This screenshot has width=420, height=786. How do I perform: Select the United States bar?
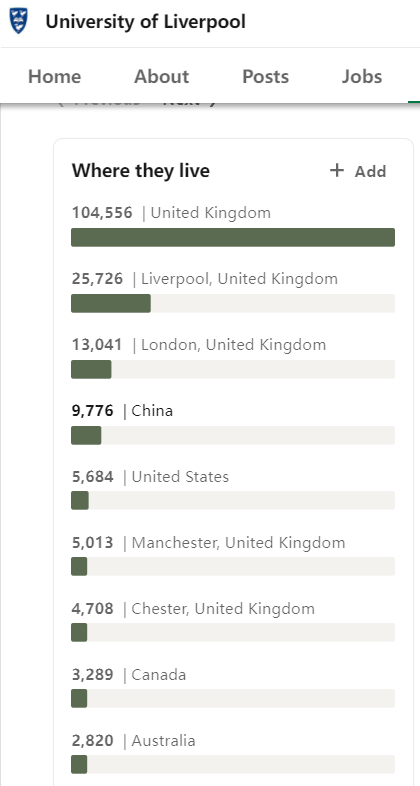(x=233, y=500)
